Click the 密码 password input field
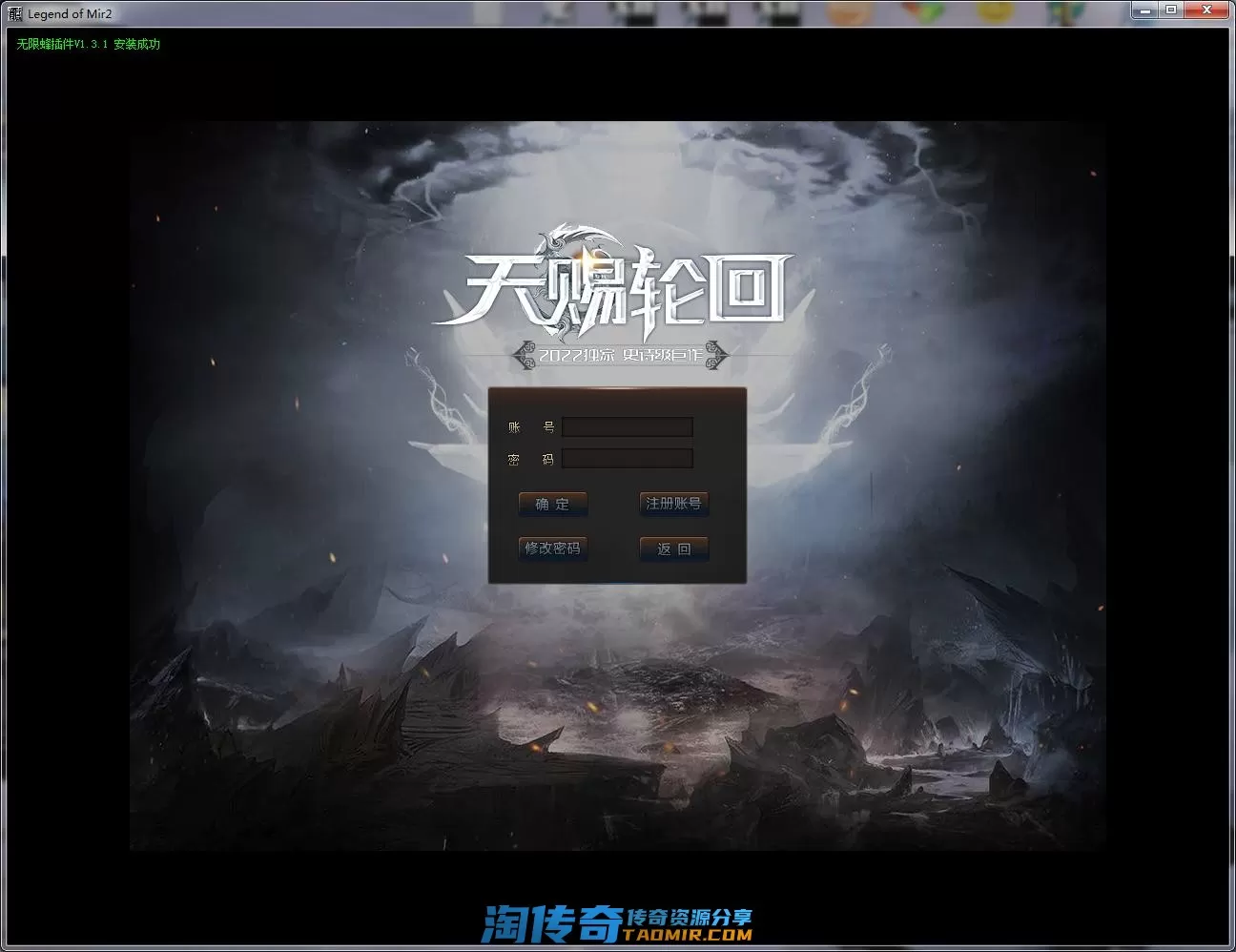 click(628, 459)
